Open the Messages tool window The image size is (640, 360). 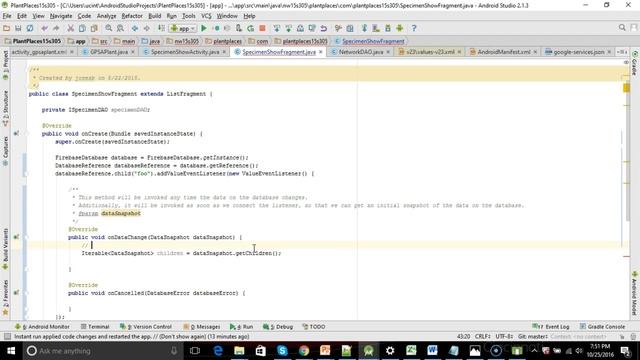click(x=202, y=327)
